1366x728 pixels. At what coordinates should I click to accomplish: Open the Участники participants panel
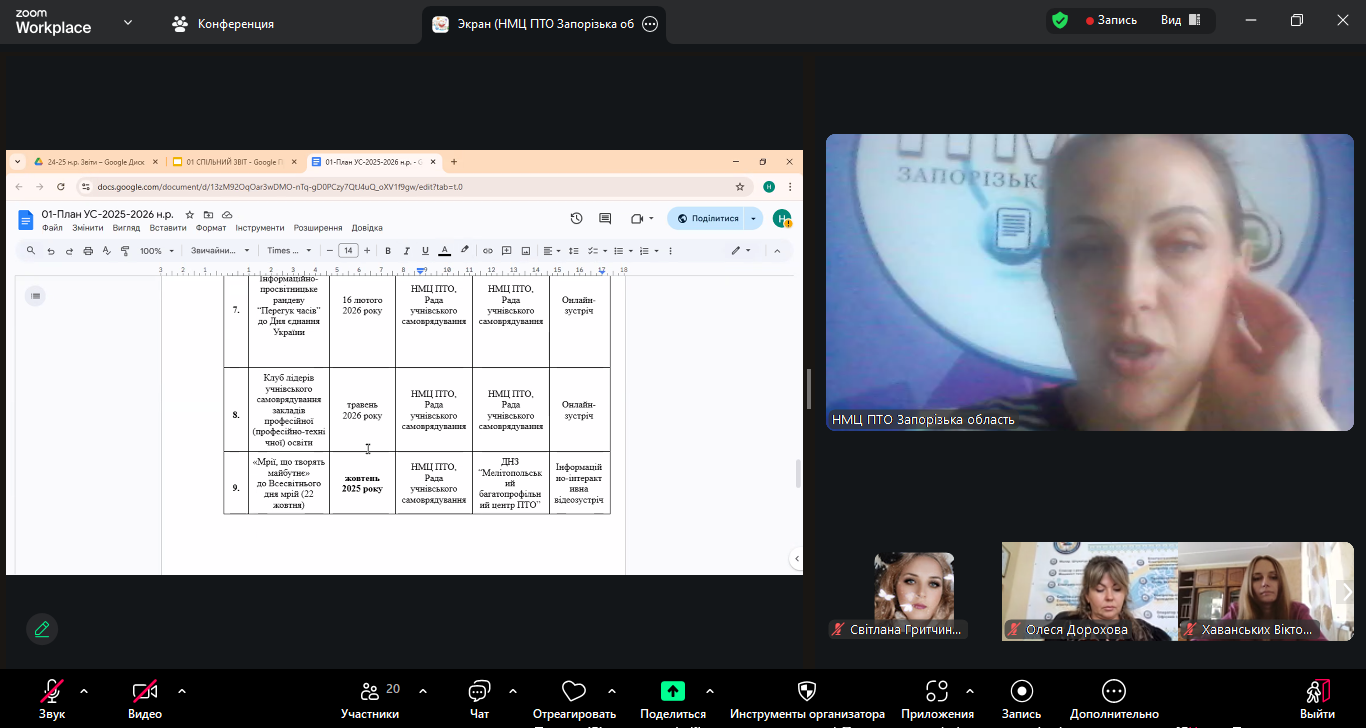370,692
